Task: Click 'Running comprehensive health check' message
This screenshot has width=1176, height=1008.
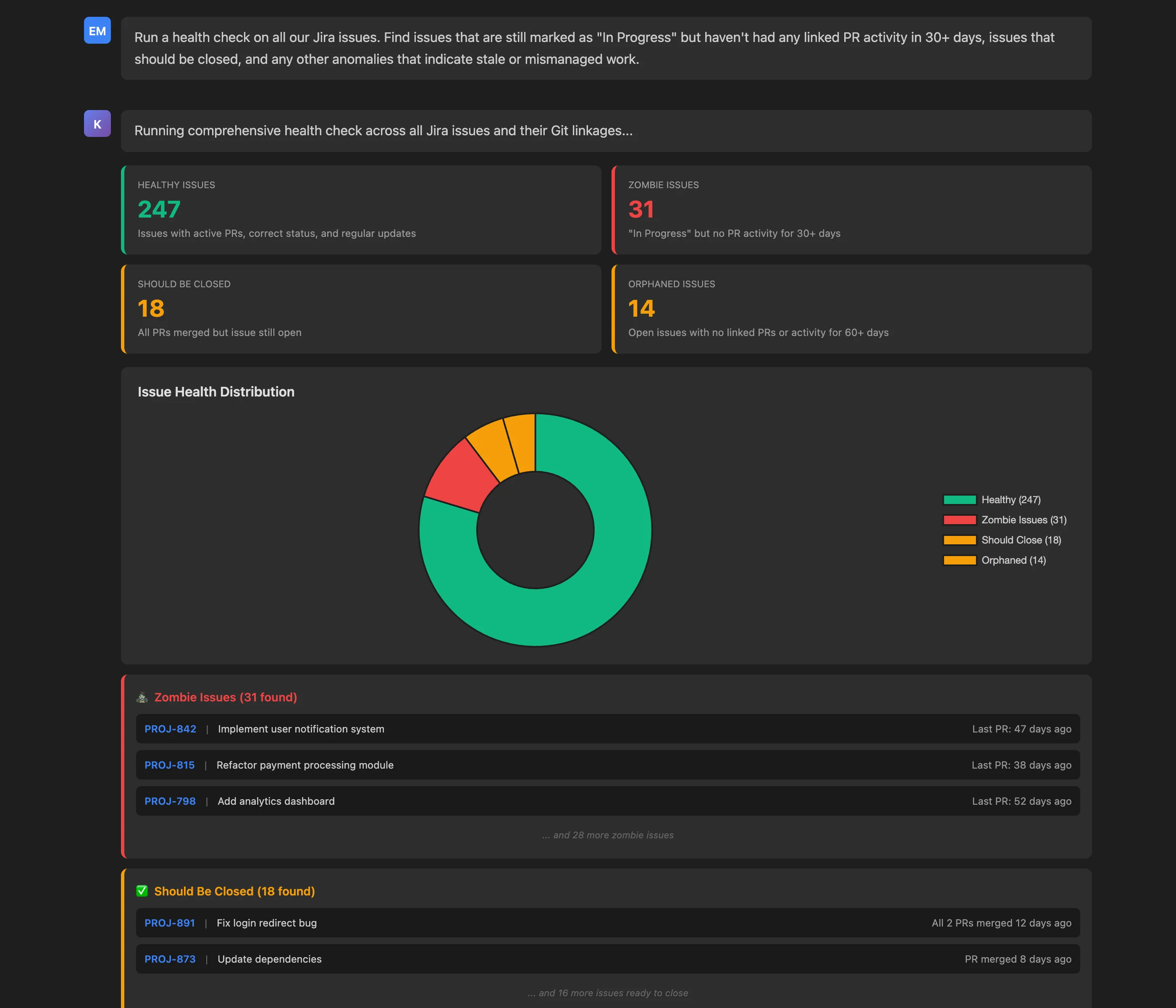Action: click(x=606, y=131)
